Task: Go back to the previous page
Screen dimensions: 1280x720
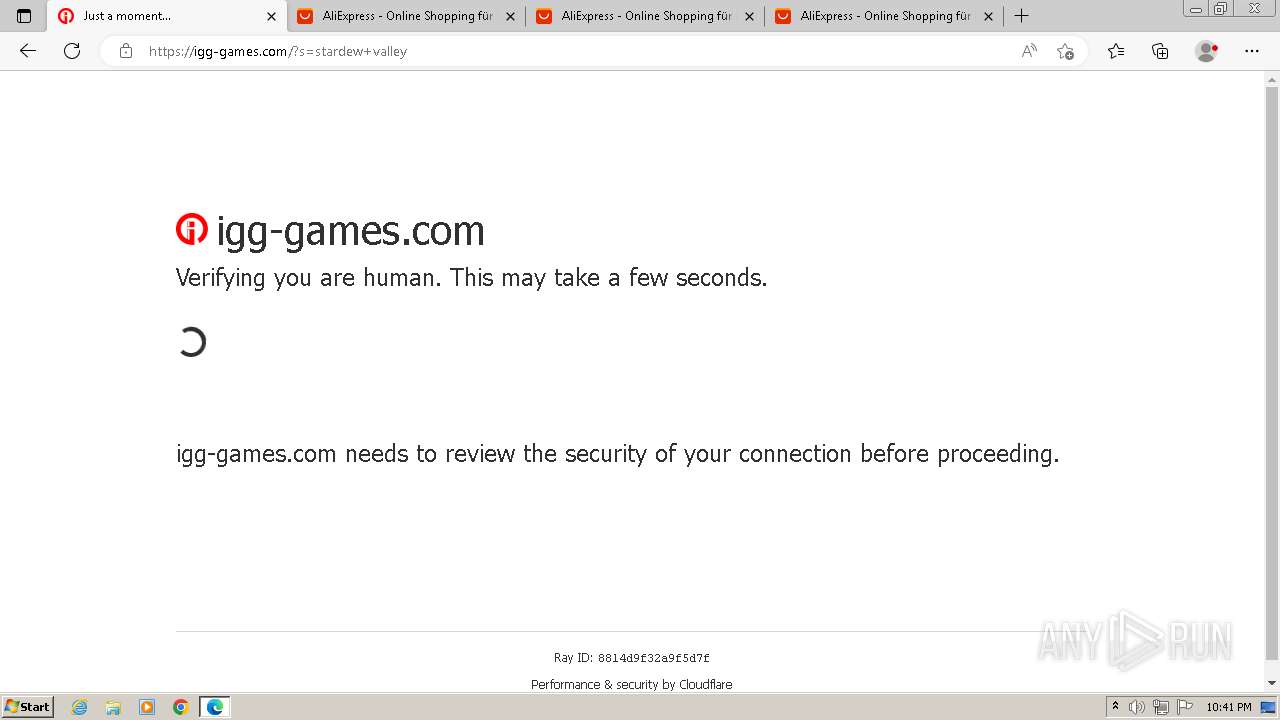Action: [28, 51]
